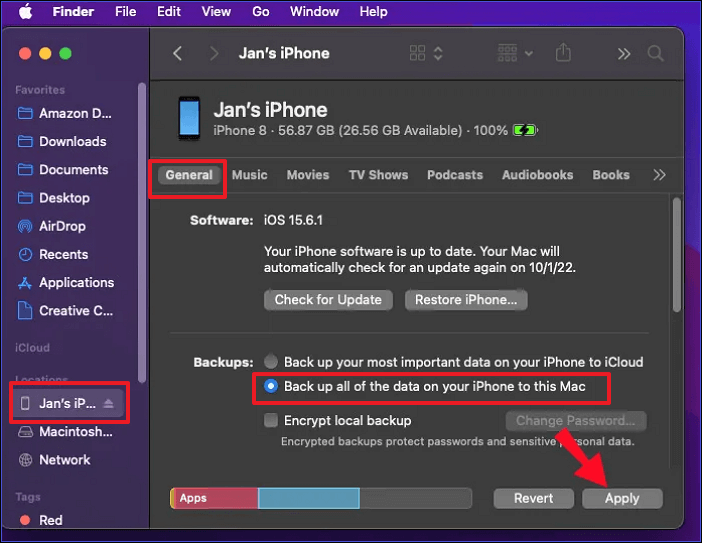Show more toolbar items chevron
702x543 pixels.
coord(624,54)
